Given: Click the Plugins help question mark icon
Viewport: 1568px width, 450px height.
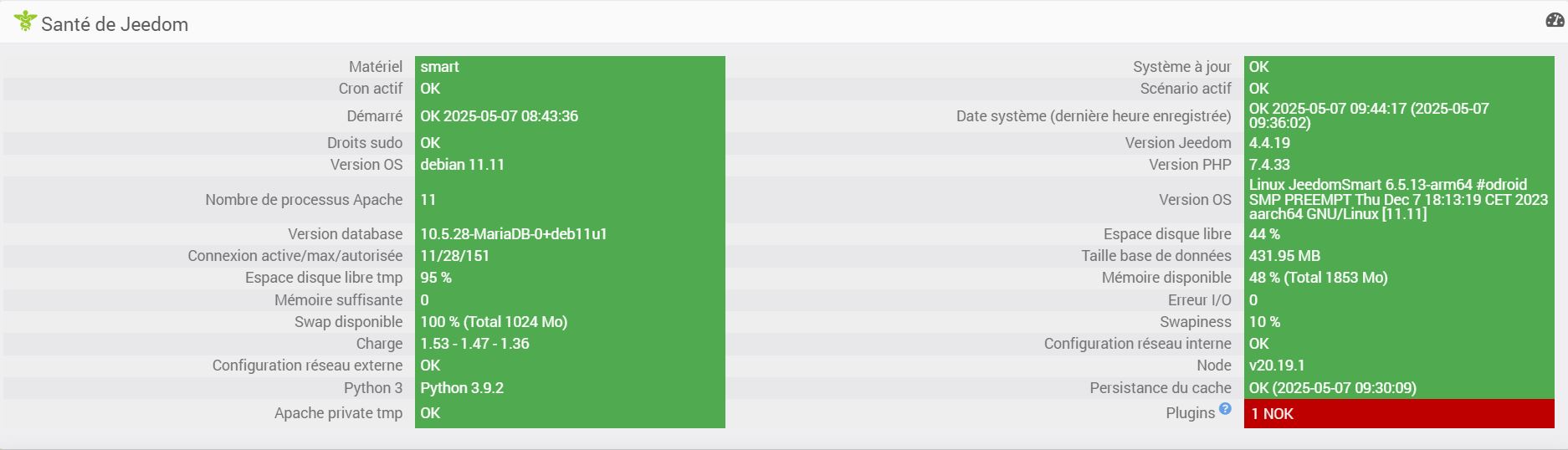Looking at the screenshot, I should [x=1225, y=408].
